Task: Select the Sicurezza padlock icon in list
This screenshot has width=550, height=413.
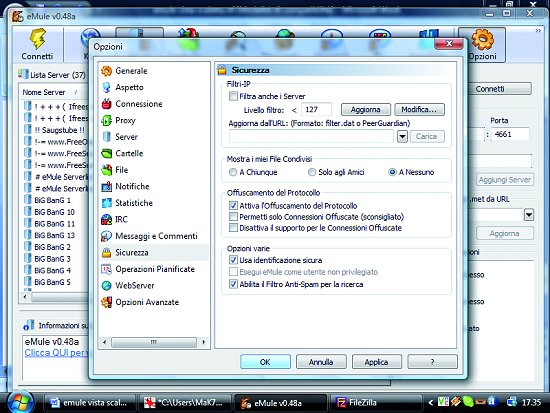Action: coord(106,253)
